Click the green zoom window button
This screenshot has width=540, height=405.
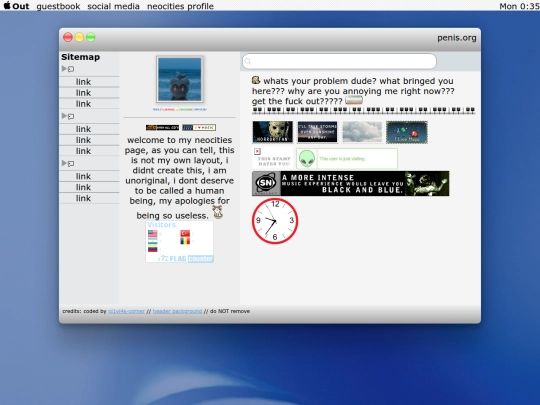(x=91, y=37)
